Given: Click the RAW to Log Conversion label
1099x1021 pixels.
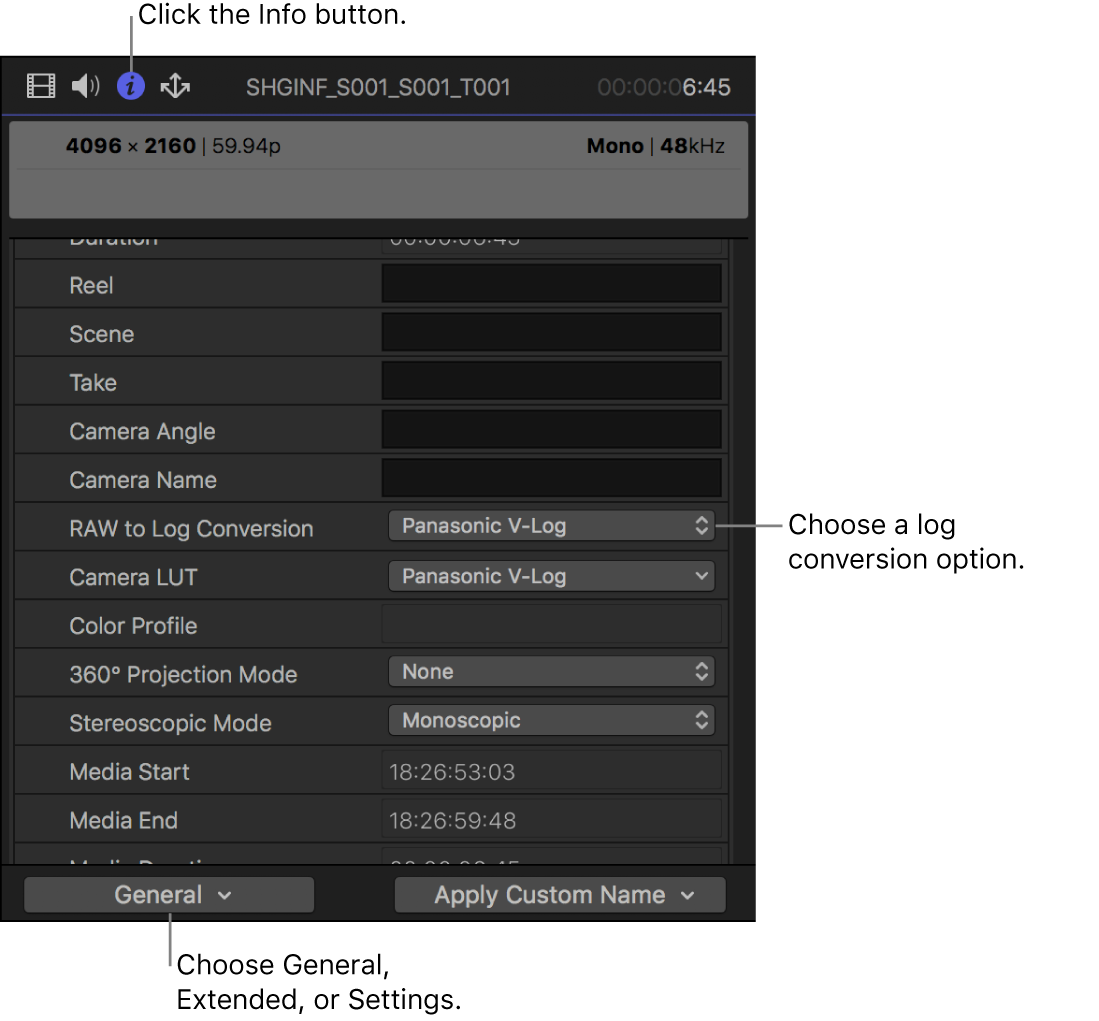Looking at the screenshot, I should pyautogui.click(x=191, y=529).
